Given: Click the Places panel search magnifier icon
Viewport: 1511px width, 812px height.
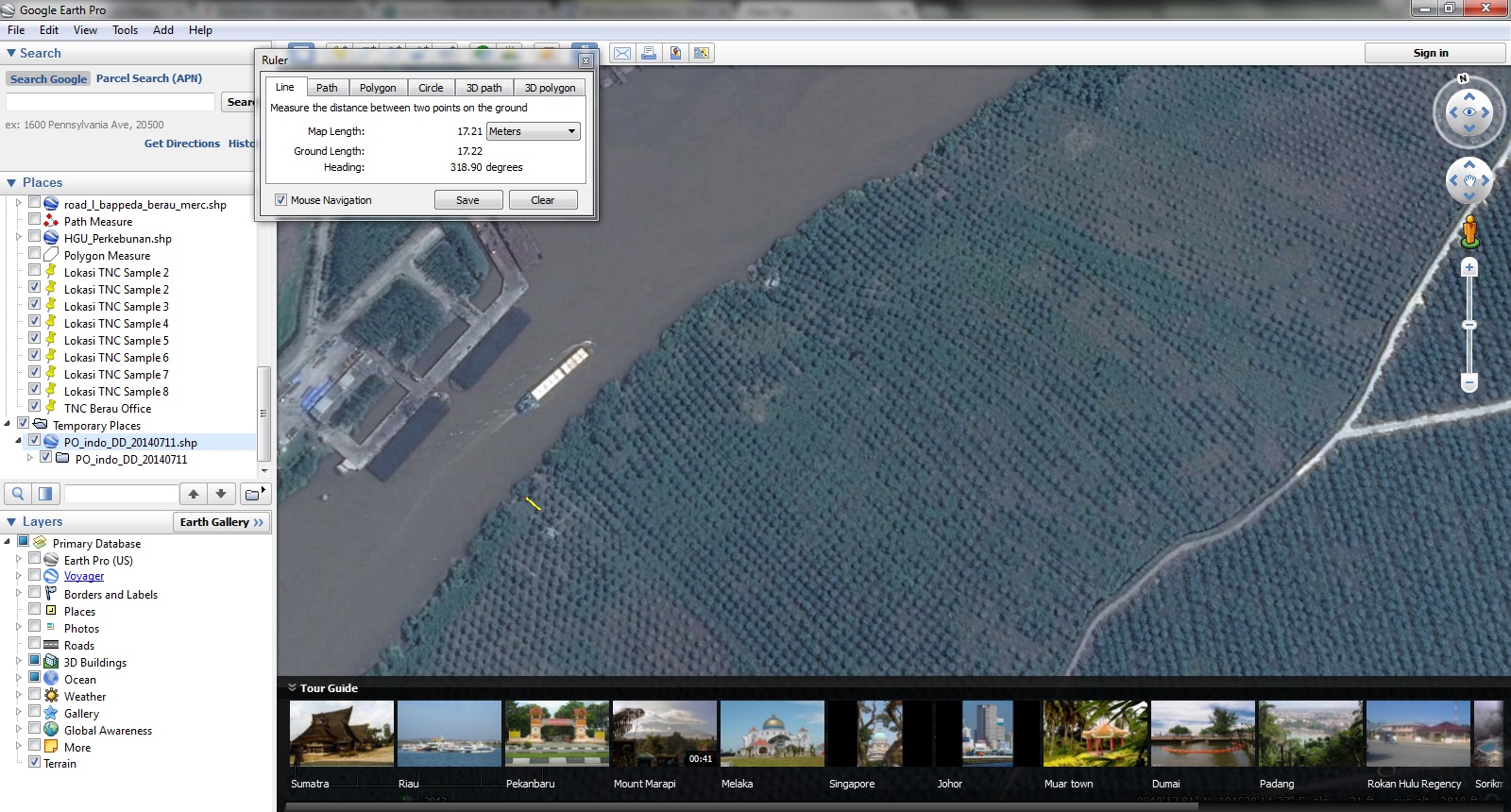Looking at the screenshot, I should (x=18, y=494).
